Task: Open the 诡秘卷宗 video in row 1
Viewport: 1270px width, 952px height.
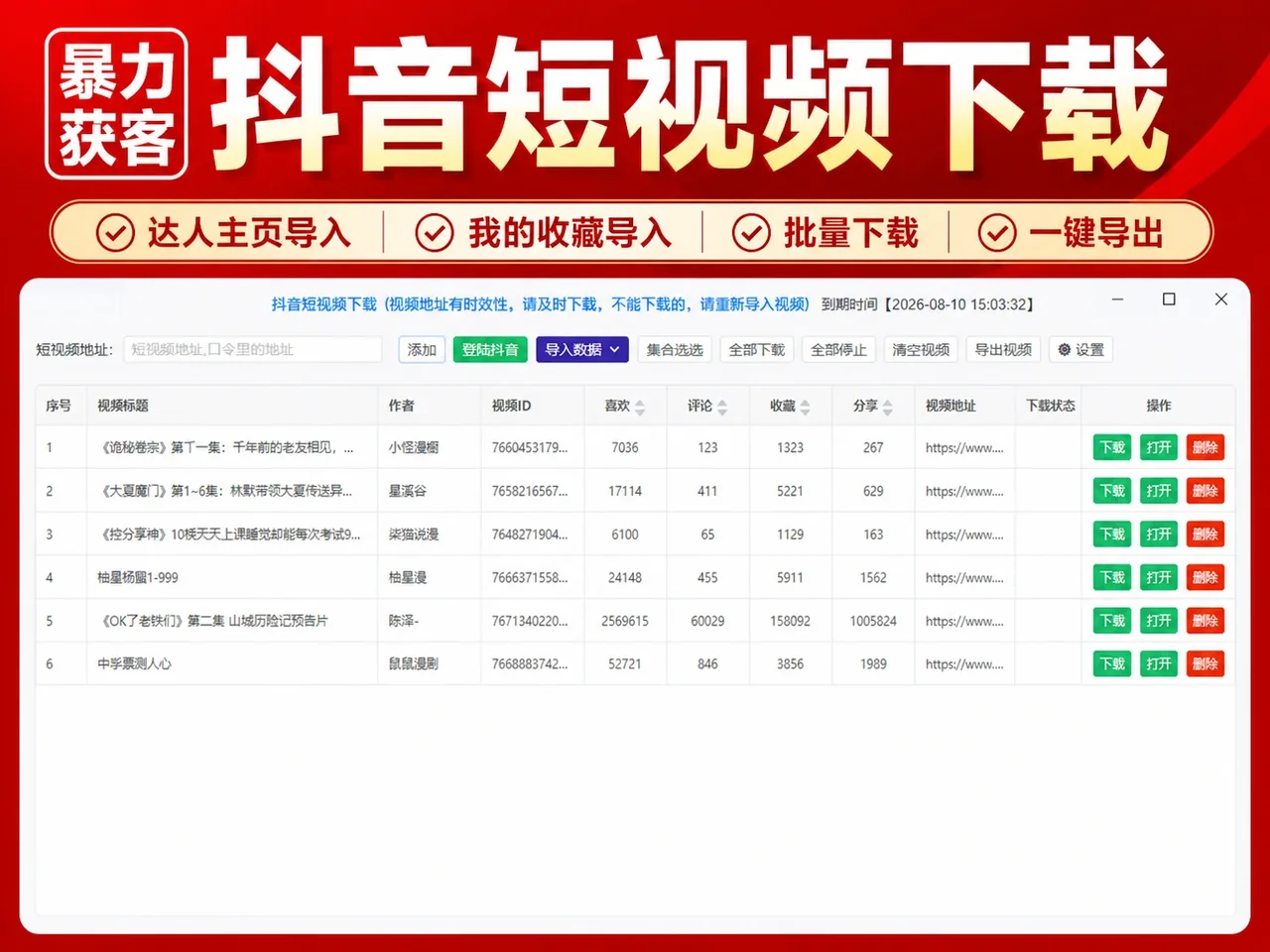Action: click(x=1159, y=448)
